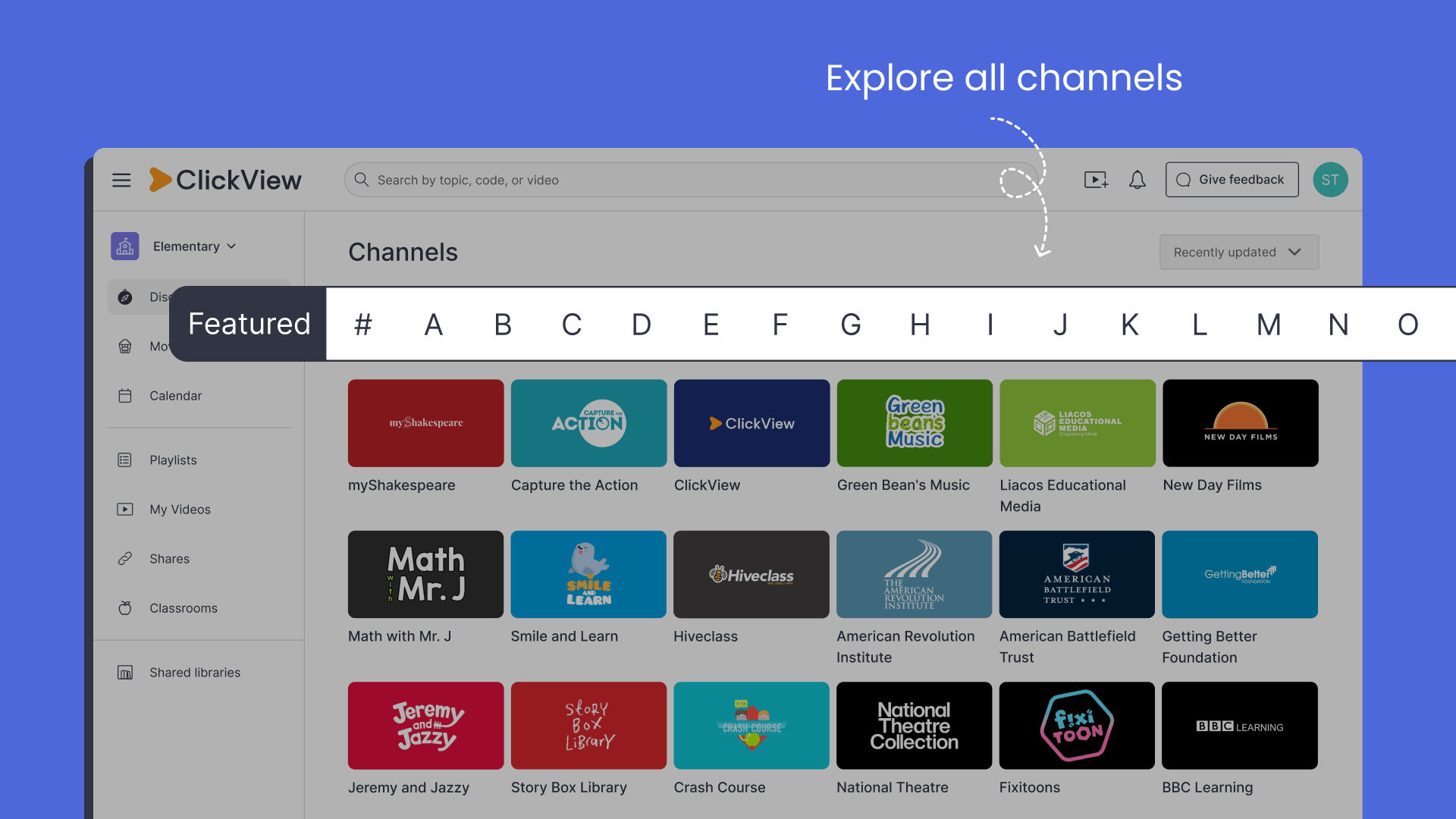1456x819 pixels.
Task: Open the My Videos icon in sidebar
Action: (125, 510)
